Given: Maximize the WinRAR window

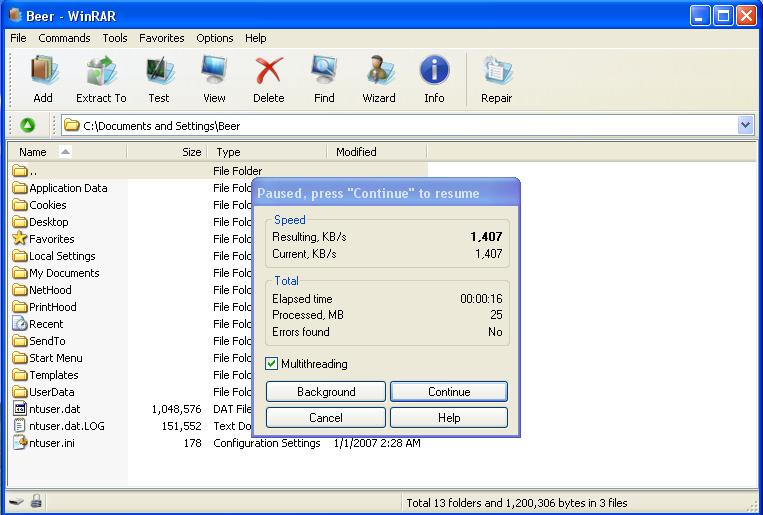Looking at the screenshot, I should tap(723, 16).
